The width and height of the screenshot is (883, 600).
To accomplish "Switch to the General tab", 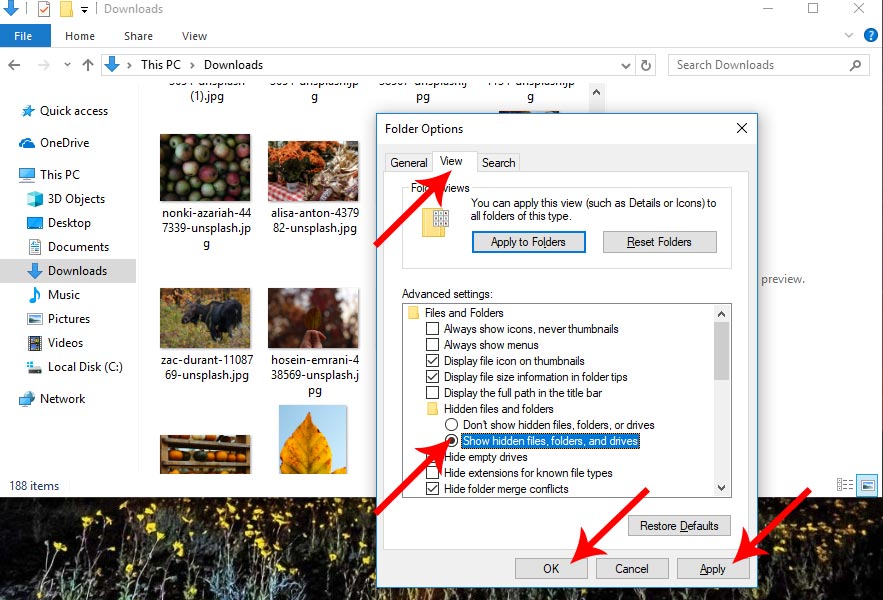I will pyautogui.click(x=408, y=163).
